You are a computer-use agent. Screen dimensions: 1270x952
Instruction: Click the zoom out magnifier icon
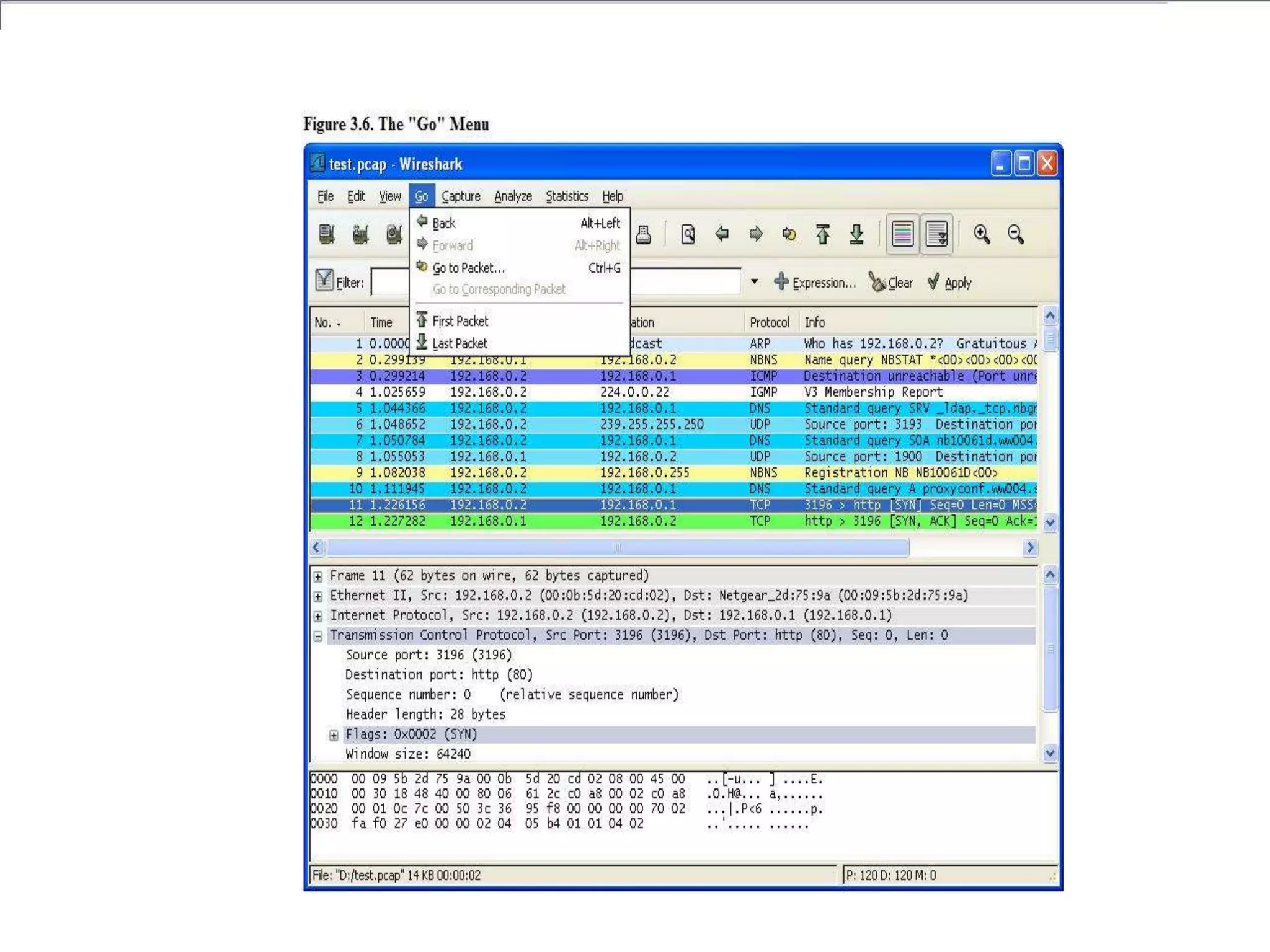pyautogui.click(x=1016, y=234)
